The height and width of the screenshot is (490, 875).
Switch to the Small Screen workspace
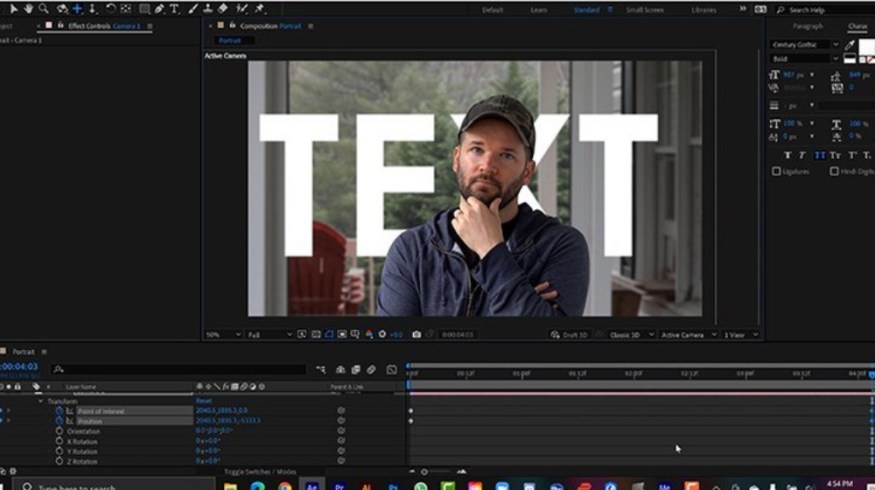pyautogui.click(x=644, y=10)
